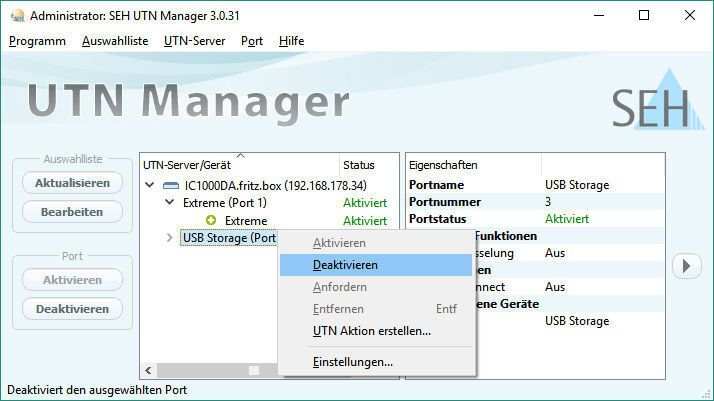Click the green plus icon beside Extreme
The width and height of the screenshot is (714, 401).
[211, 220]
